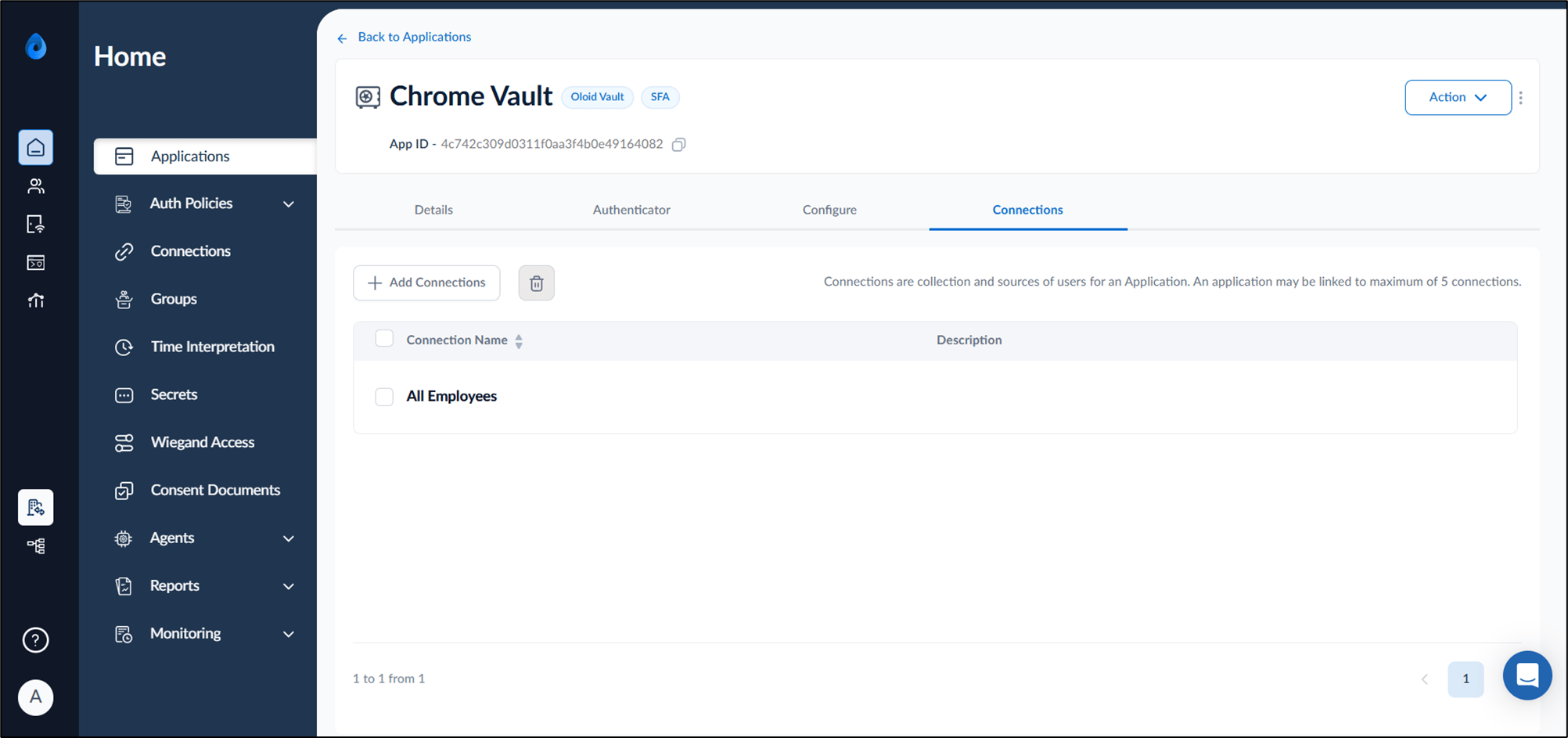Click the Oloid Vault tag
This screenshot has width=1568, height=738.
pos(597,97)
